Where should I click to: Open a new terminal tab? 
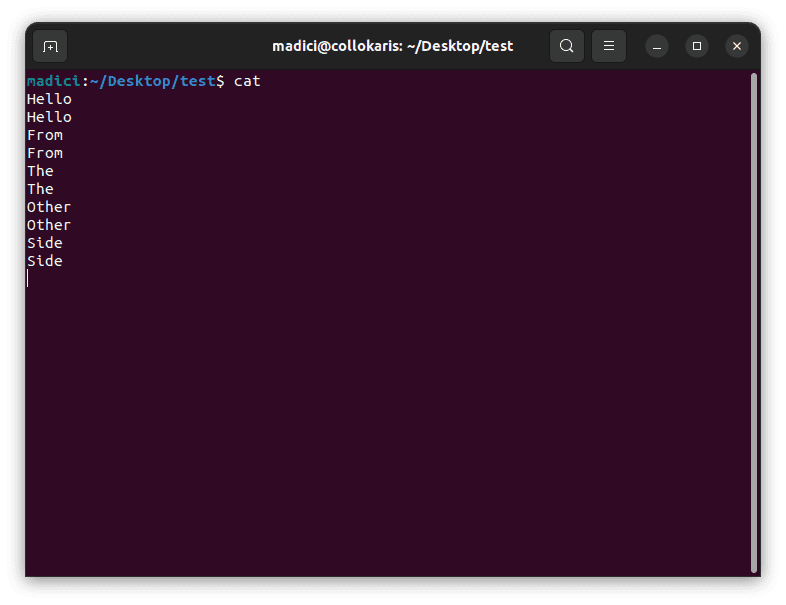(x=50, y=46)
